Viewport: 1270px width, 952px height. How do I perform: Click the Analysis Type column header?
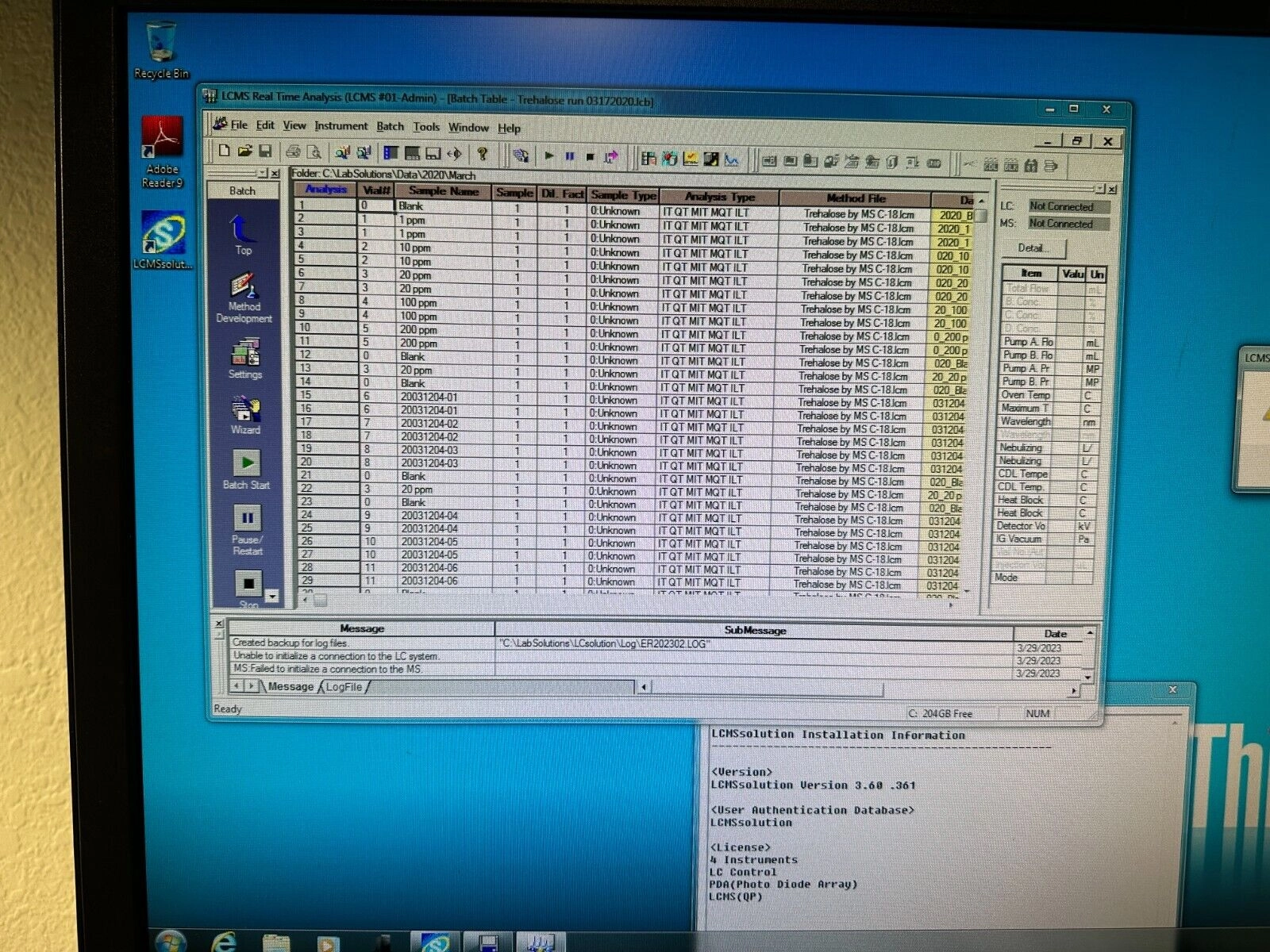719,196
